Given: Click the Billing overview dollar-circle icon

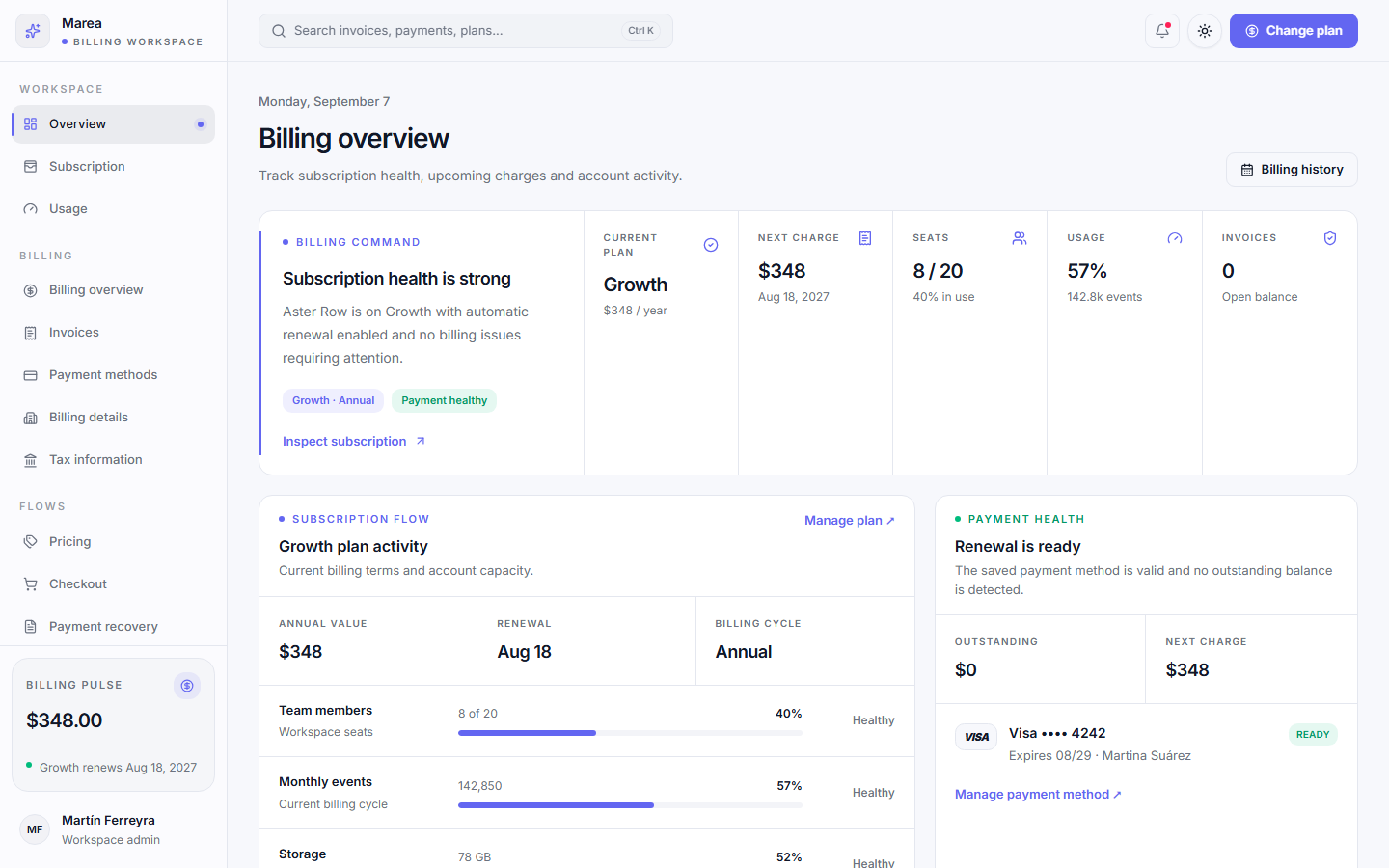Looking at the screenshot, I should (x=31, y=290).
